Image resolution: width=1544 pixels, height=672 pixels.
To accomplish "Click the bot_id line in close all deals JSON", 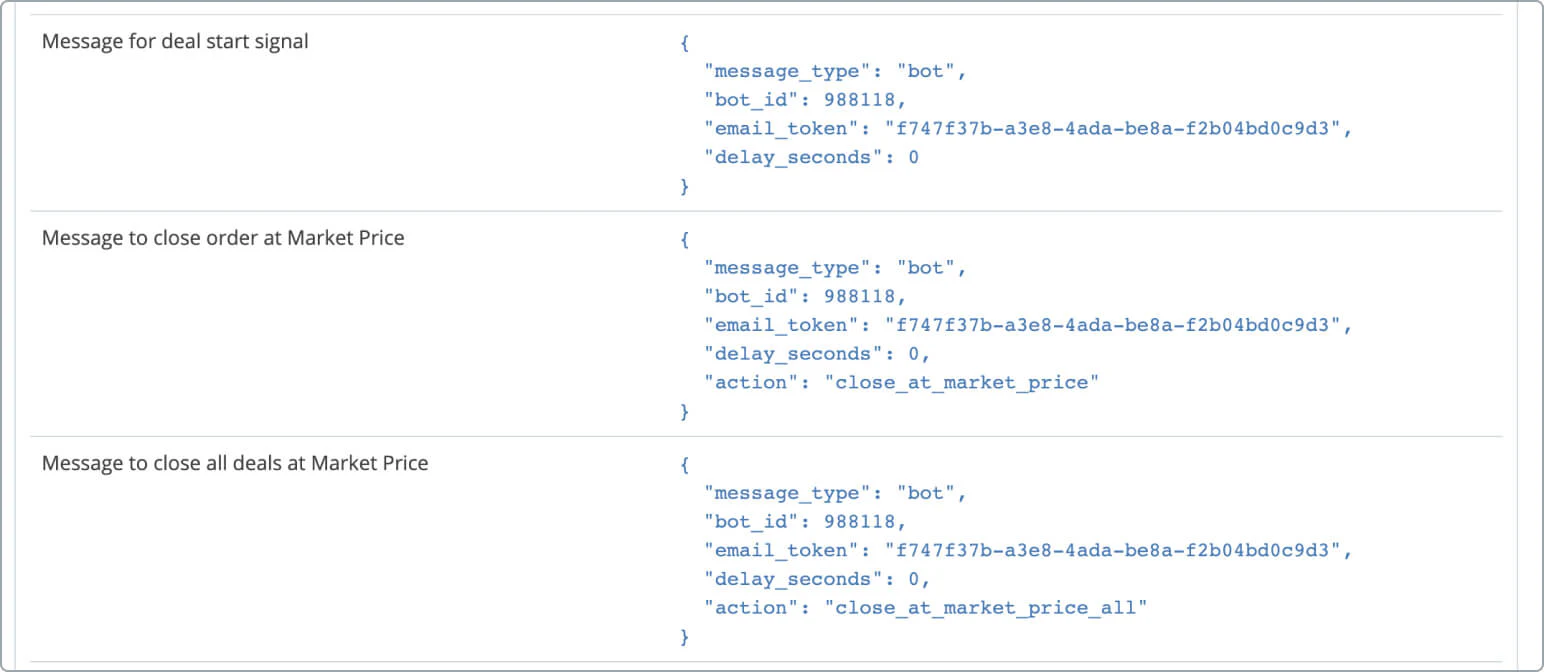I will [x=805, y=522].
